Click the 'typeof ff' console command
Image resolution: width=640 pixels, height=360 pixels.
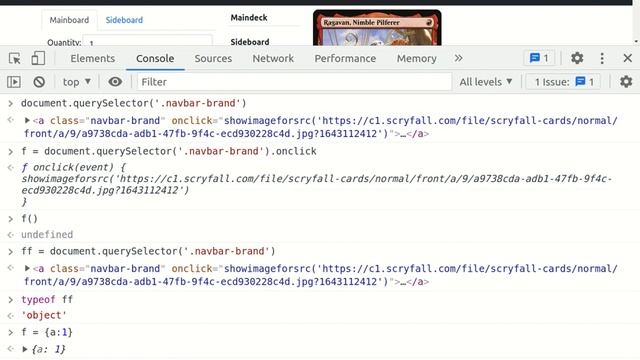[x=47, y=300]
